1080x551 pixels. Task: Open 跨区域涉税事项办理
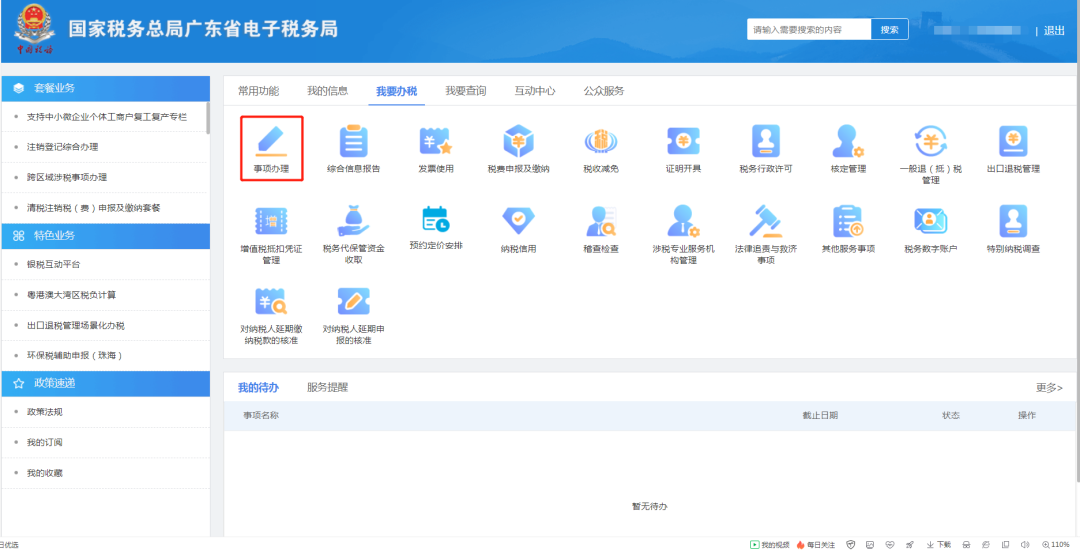[67, 178]
